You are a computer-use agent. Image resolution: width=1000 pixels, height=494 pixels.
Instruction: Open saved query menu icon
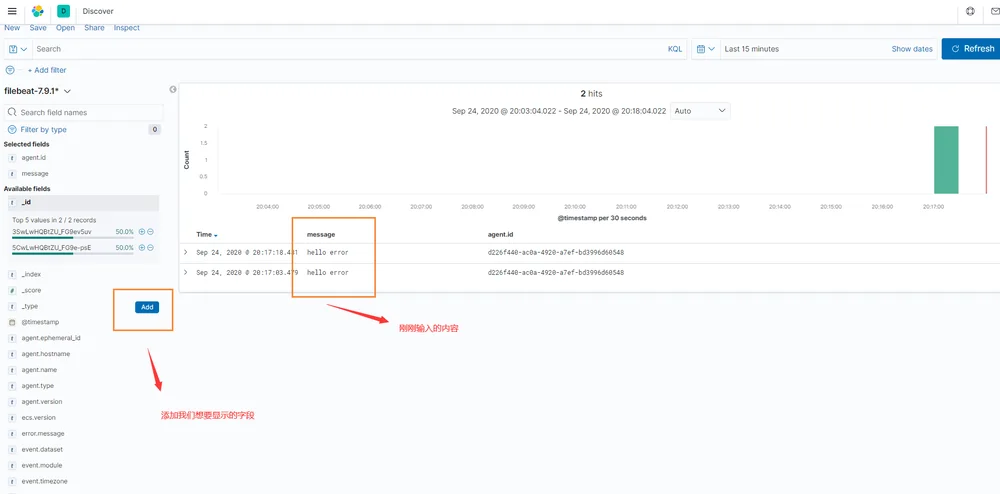click(18, 49)
